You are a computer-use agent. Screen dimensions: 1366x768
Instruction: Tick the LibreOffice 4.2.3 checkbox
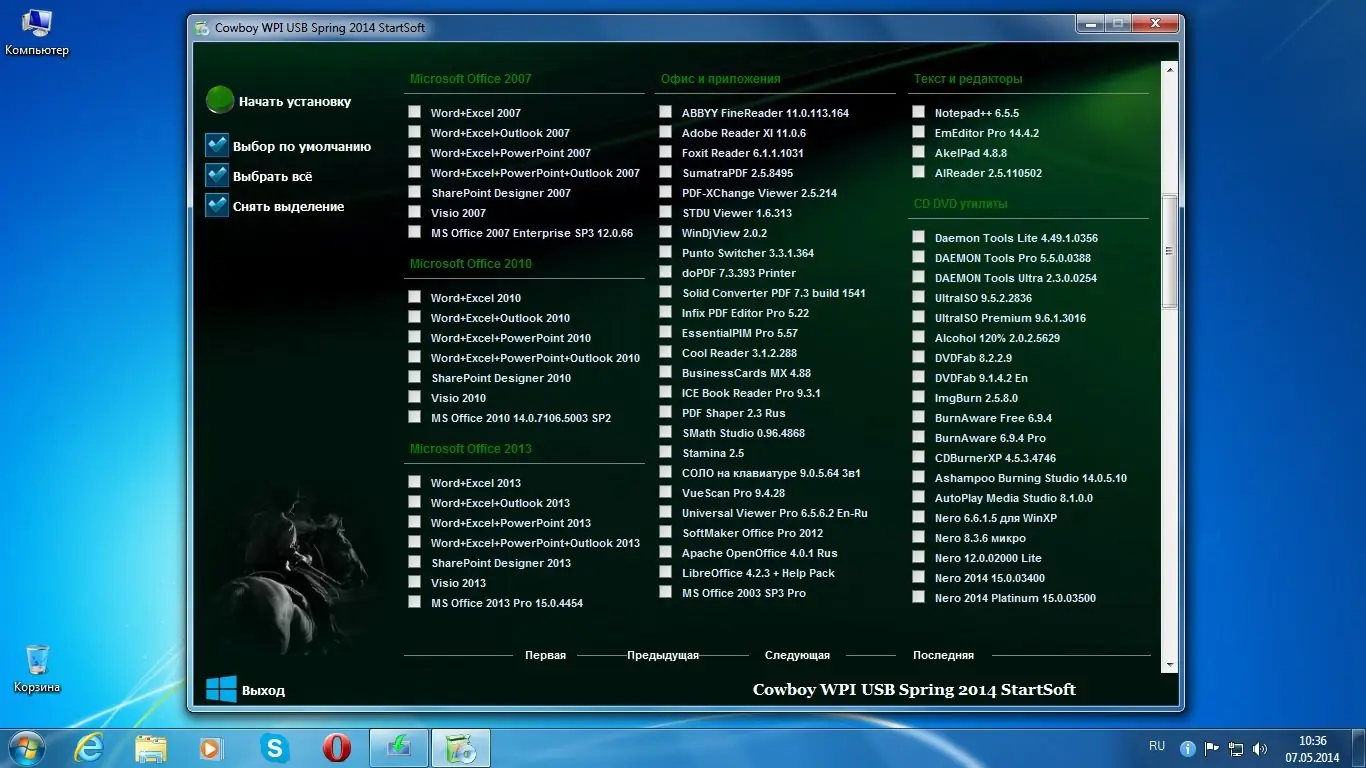pyautogui.click(x=665, y=572)
